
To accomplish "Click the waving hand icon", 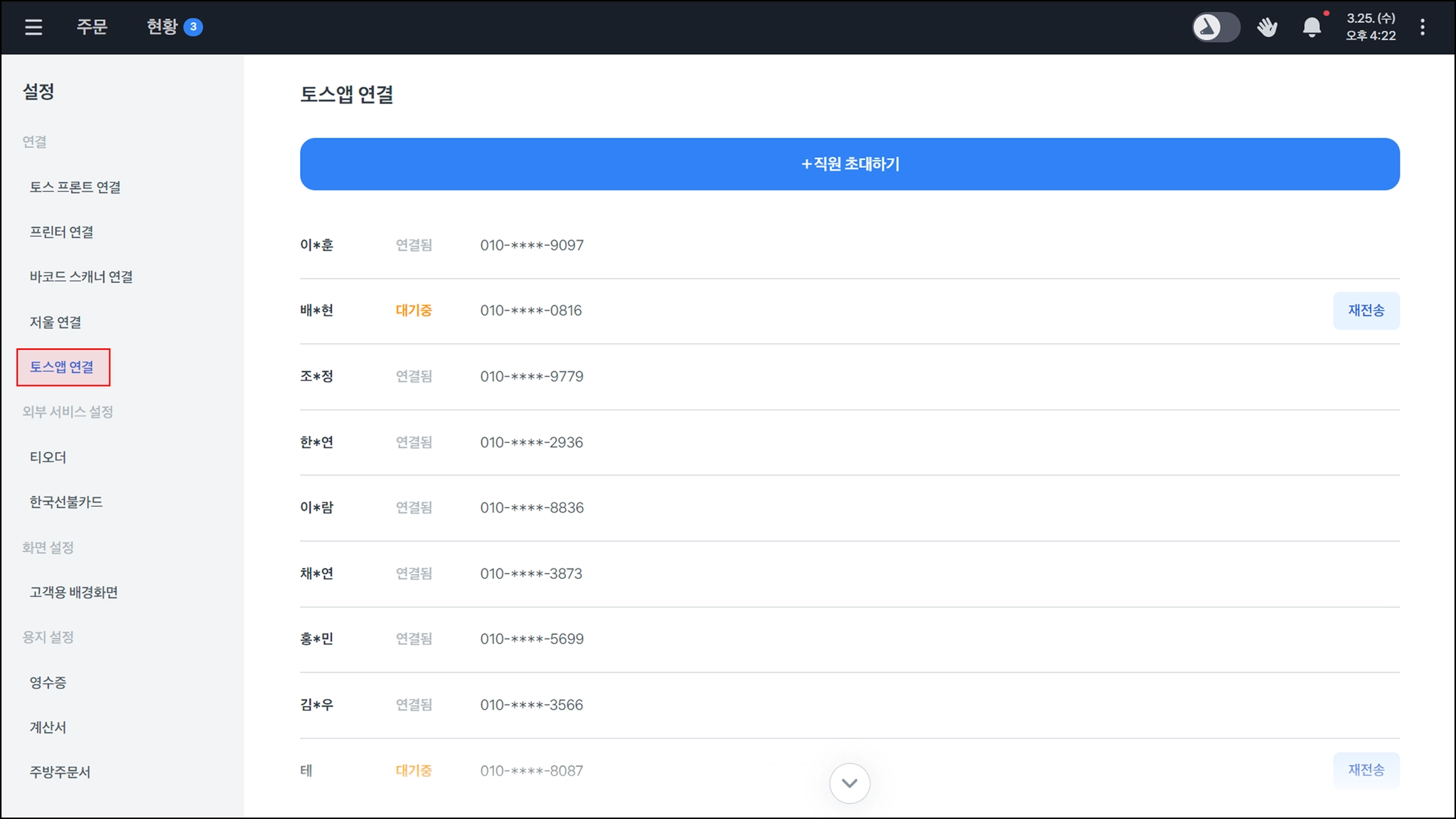I will tap(1267, 27).
